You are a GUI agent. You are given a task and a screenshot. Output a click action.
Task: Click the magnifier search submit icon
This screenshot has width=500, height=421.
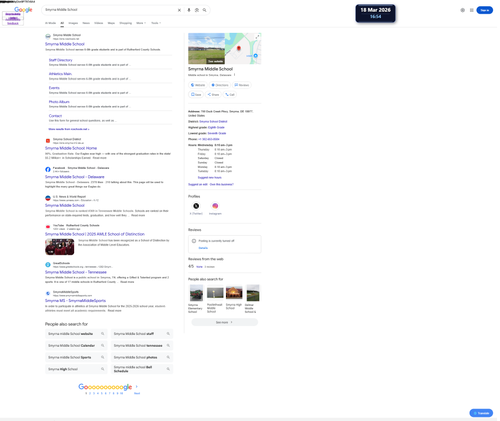205,10
